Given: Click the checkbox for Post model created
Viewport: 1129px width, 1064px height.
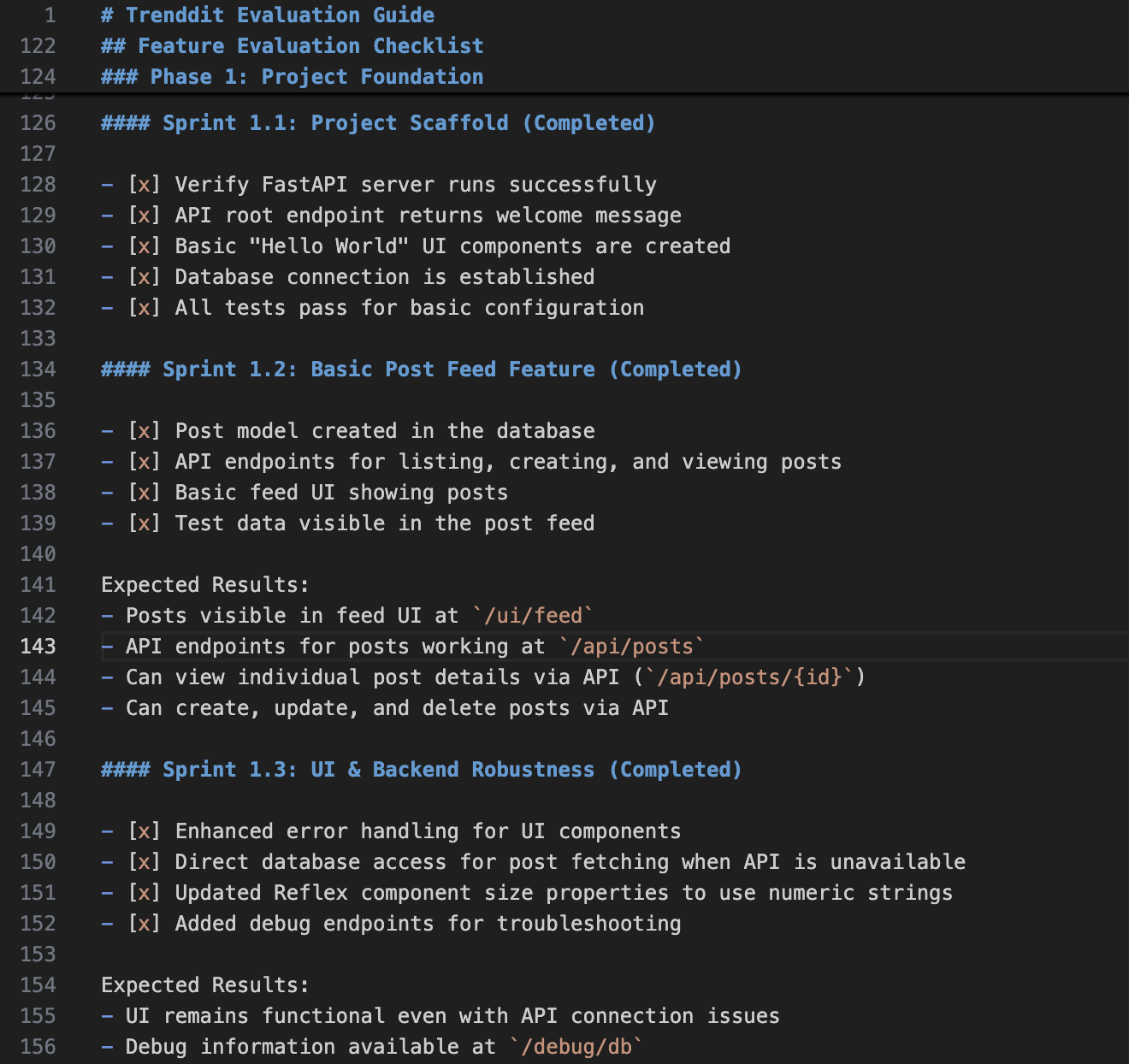Looking at the screenshot, I should tap(144, 431).
